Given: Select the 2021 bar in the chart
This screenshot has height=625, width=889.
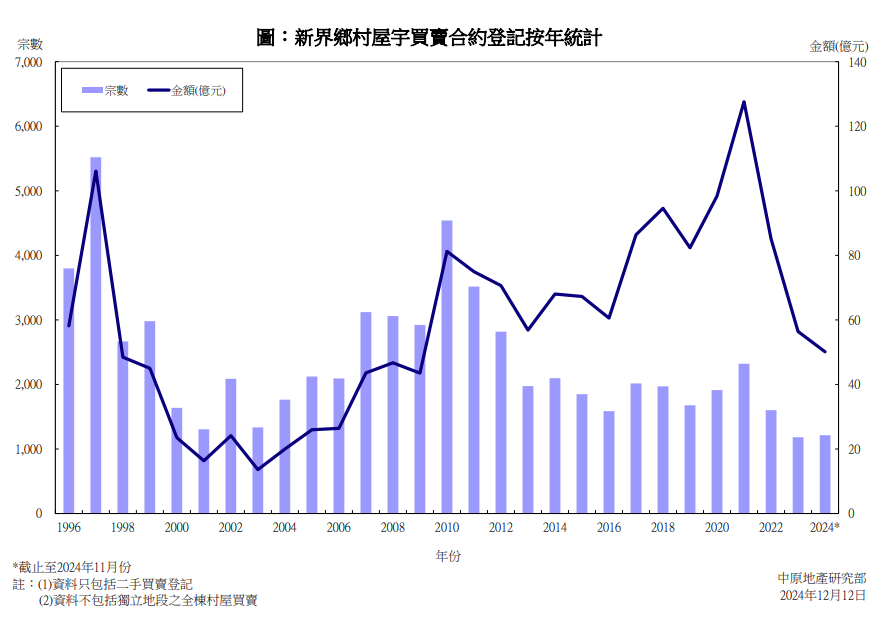Looking at the screenshot, I should (744, 438).
